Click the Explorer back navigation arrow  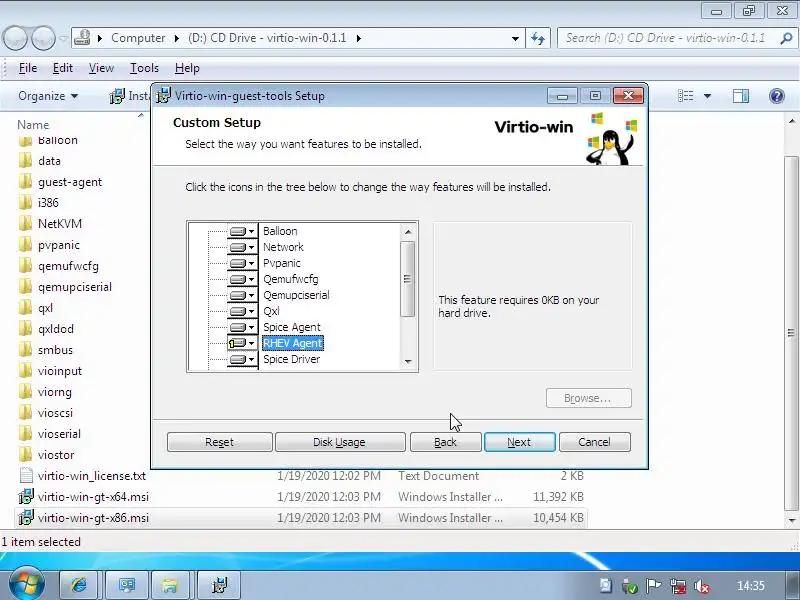point(16,38)
